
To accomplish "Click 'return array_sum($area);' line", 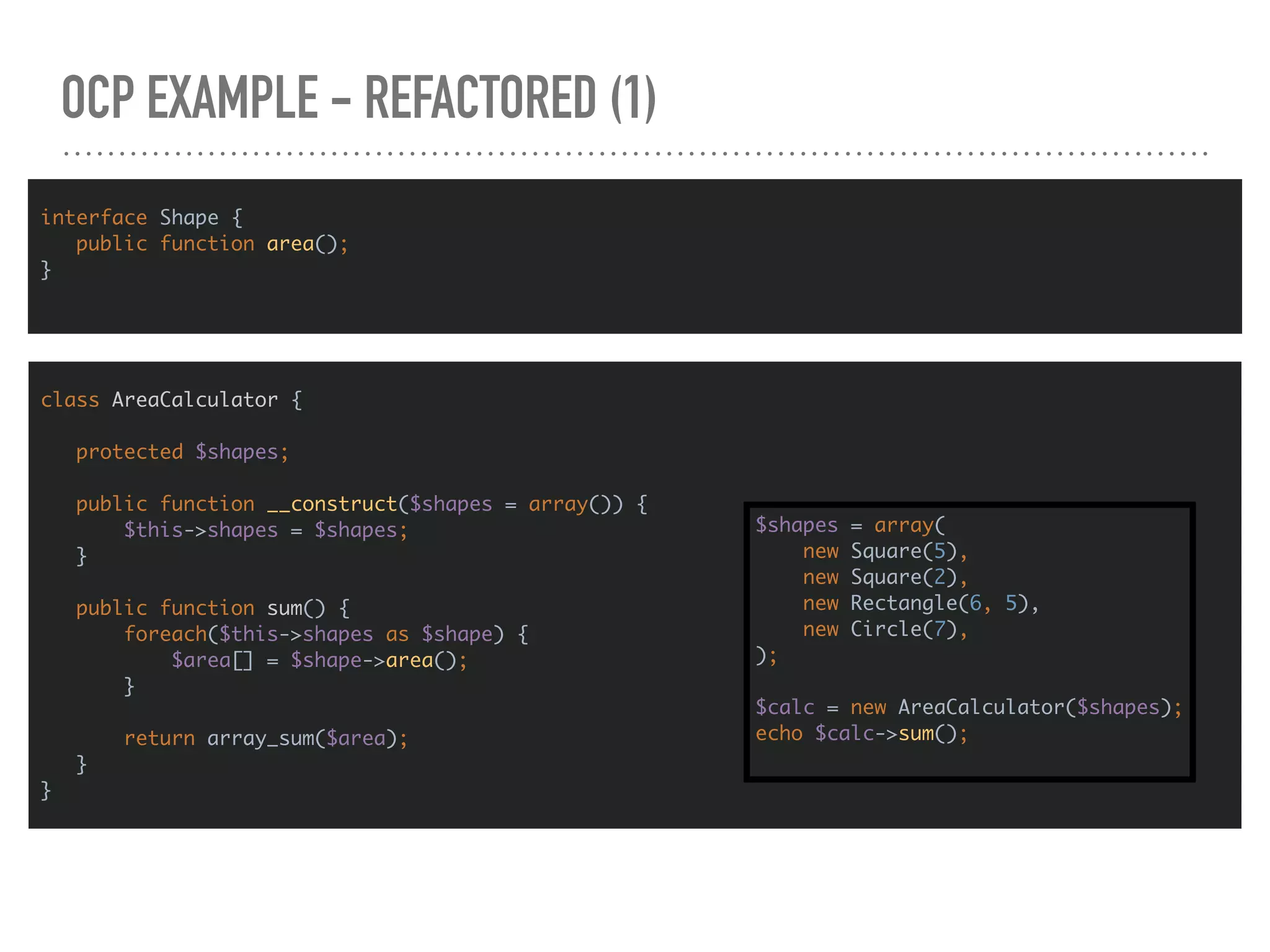I will point(265,738).
